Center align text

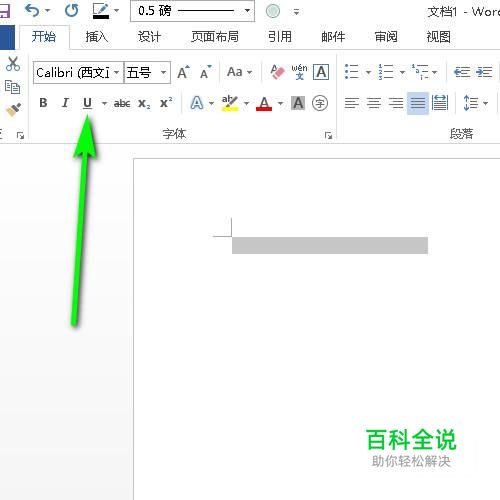(x=374, y=103)
